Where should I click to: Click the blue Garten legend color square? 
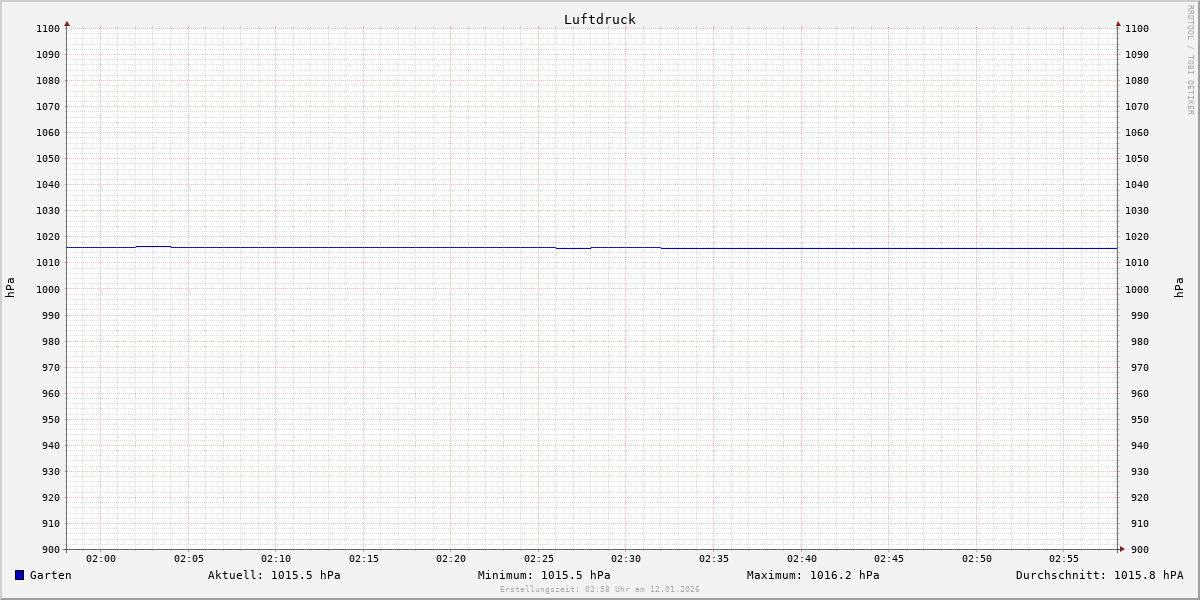(x=19, y=575)
